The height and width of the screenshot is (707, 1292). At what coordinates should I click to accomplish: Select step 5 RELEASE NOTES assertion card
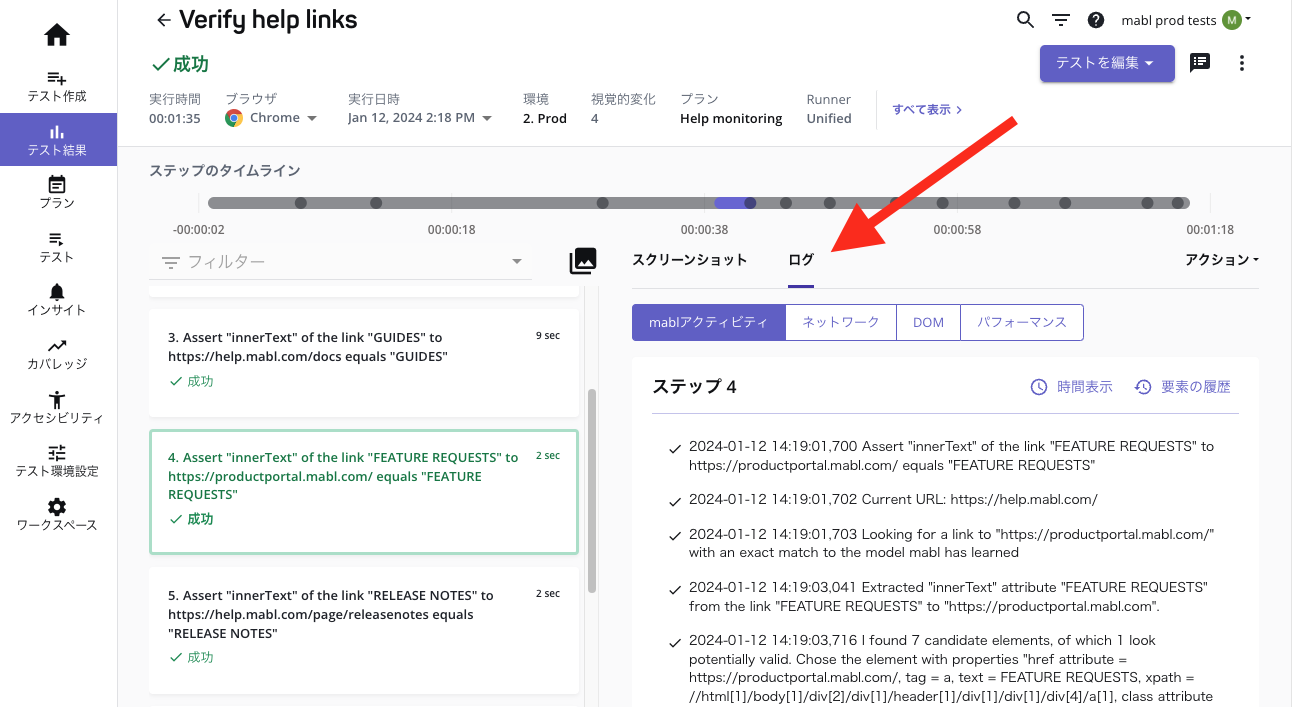pyautogui.click(x=364, y=630)
